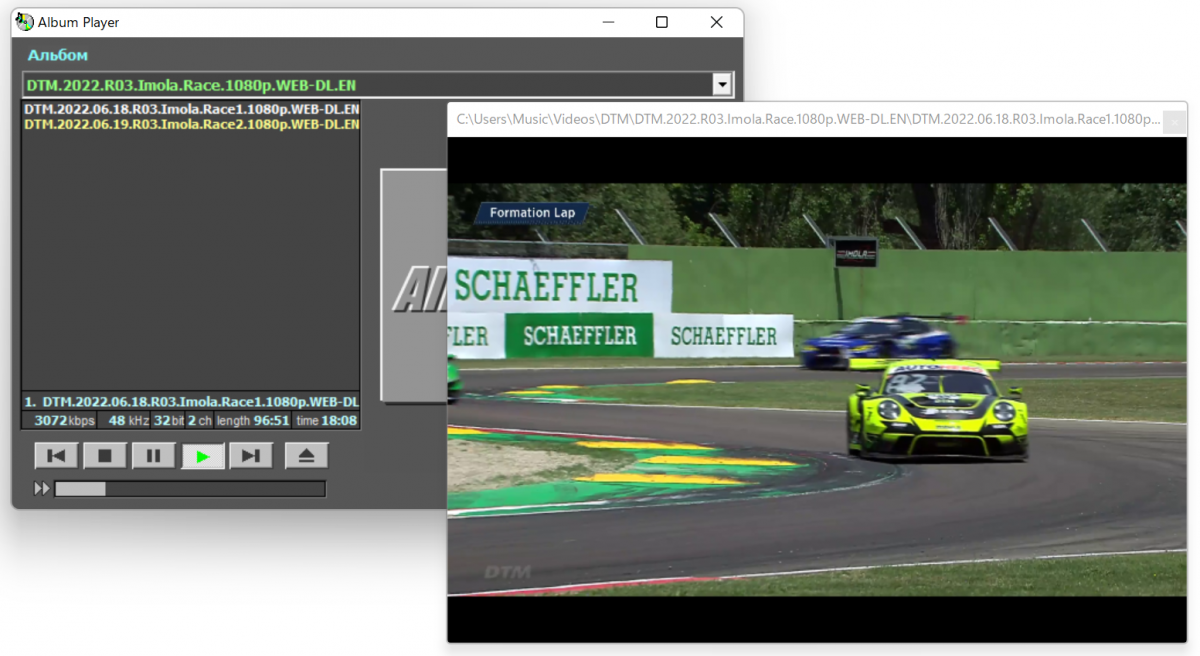Click the Album Player title bar icon
Screen dimensions: 1200x656
pos(24,22)
